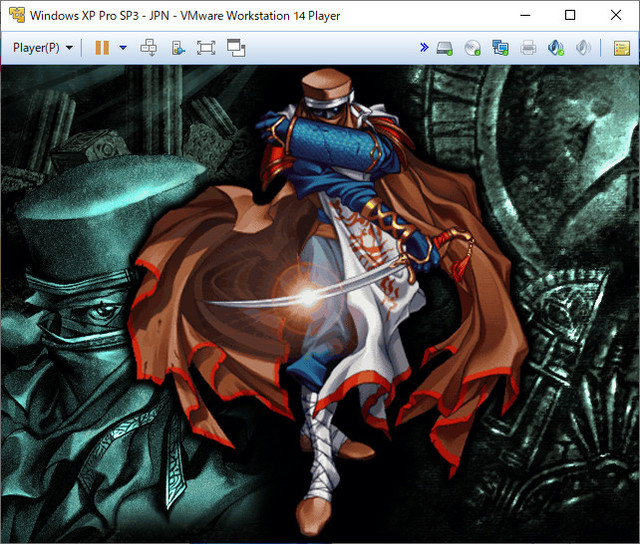The width and height of the screenshot is (640, 544).
Task: Click the active sound card icon
Action: pyautogui.click(x=556, y=48)
